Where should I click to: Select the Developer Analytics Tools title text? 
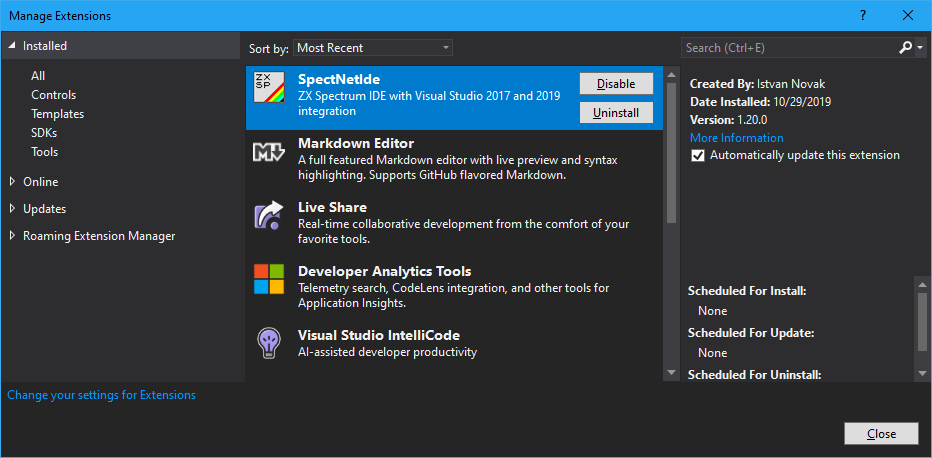point(385,271)
